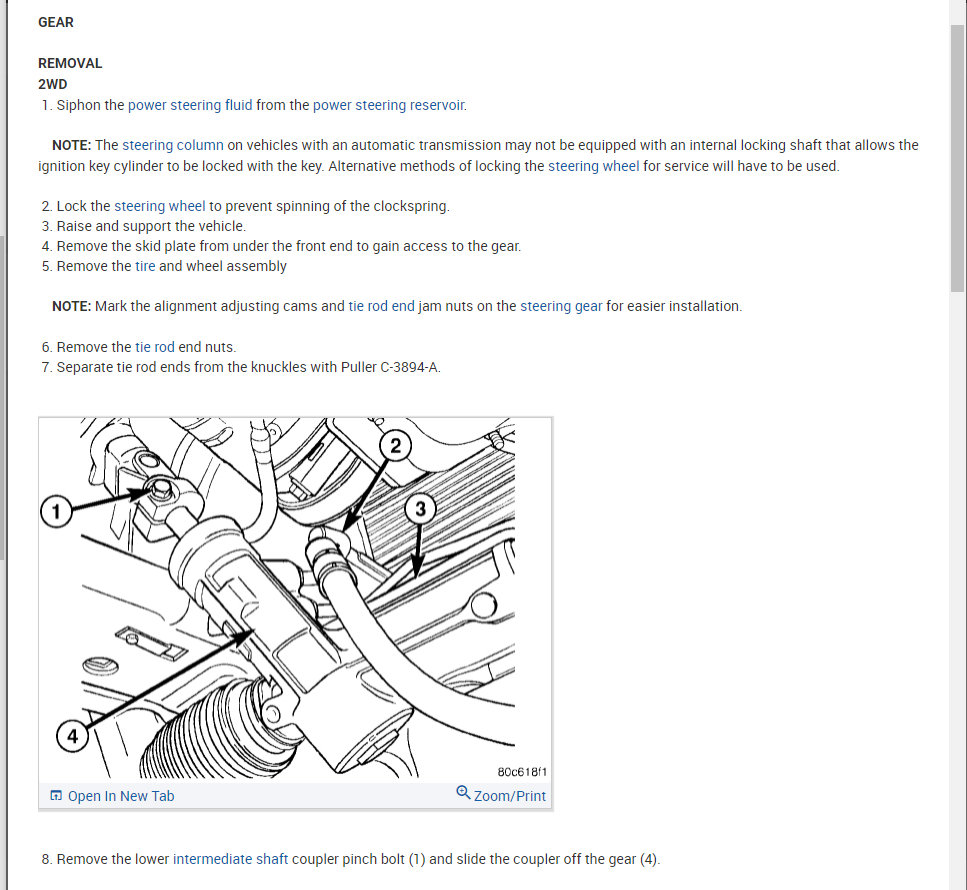Open the 'tire' link in step 5
Viewport: 967px width, 890px height.
pyautogui.click(x=145, y=266)
